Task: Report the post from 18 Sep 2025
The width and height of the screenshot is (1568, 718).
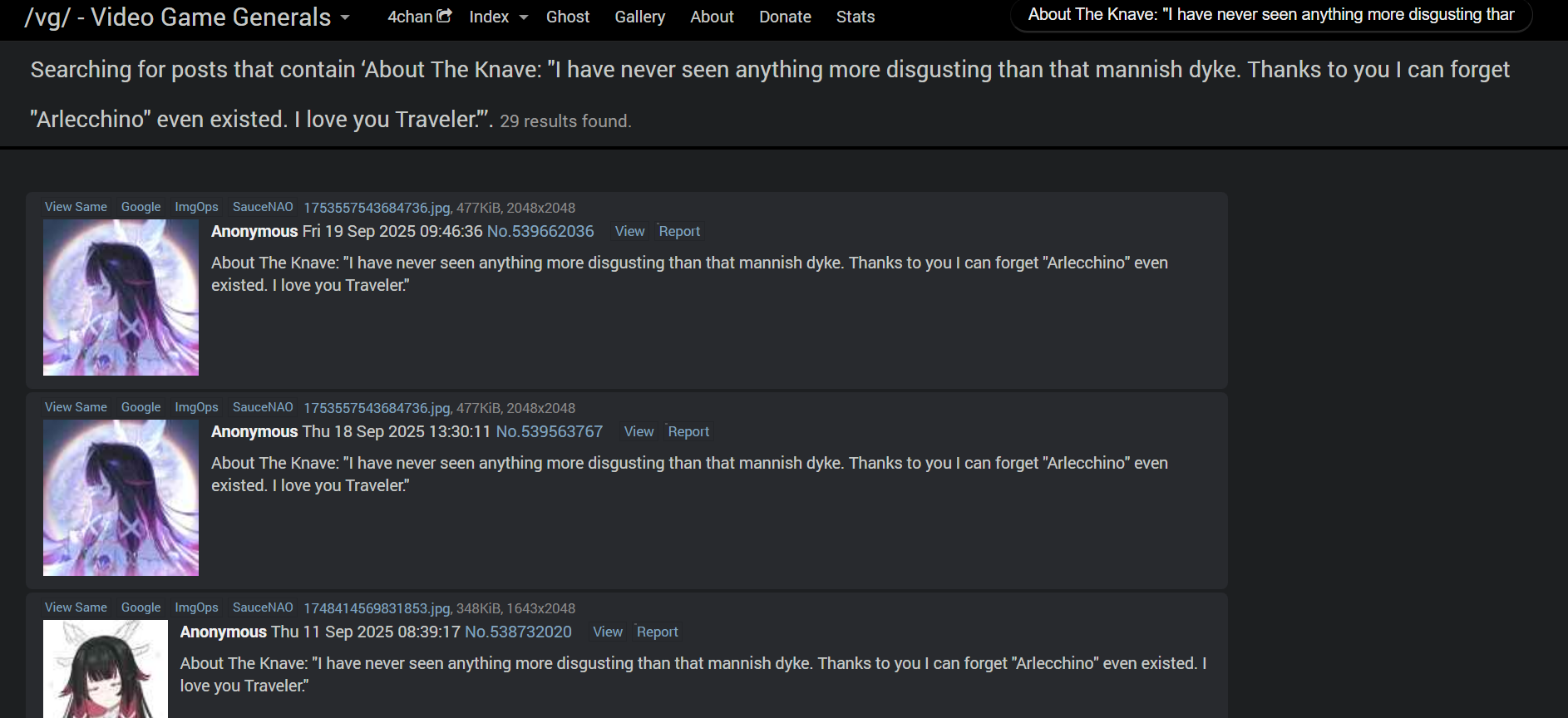Action: coord(688,431)
